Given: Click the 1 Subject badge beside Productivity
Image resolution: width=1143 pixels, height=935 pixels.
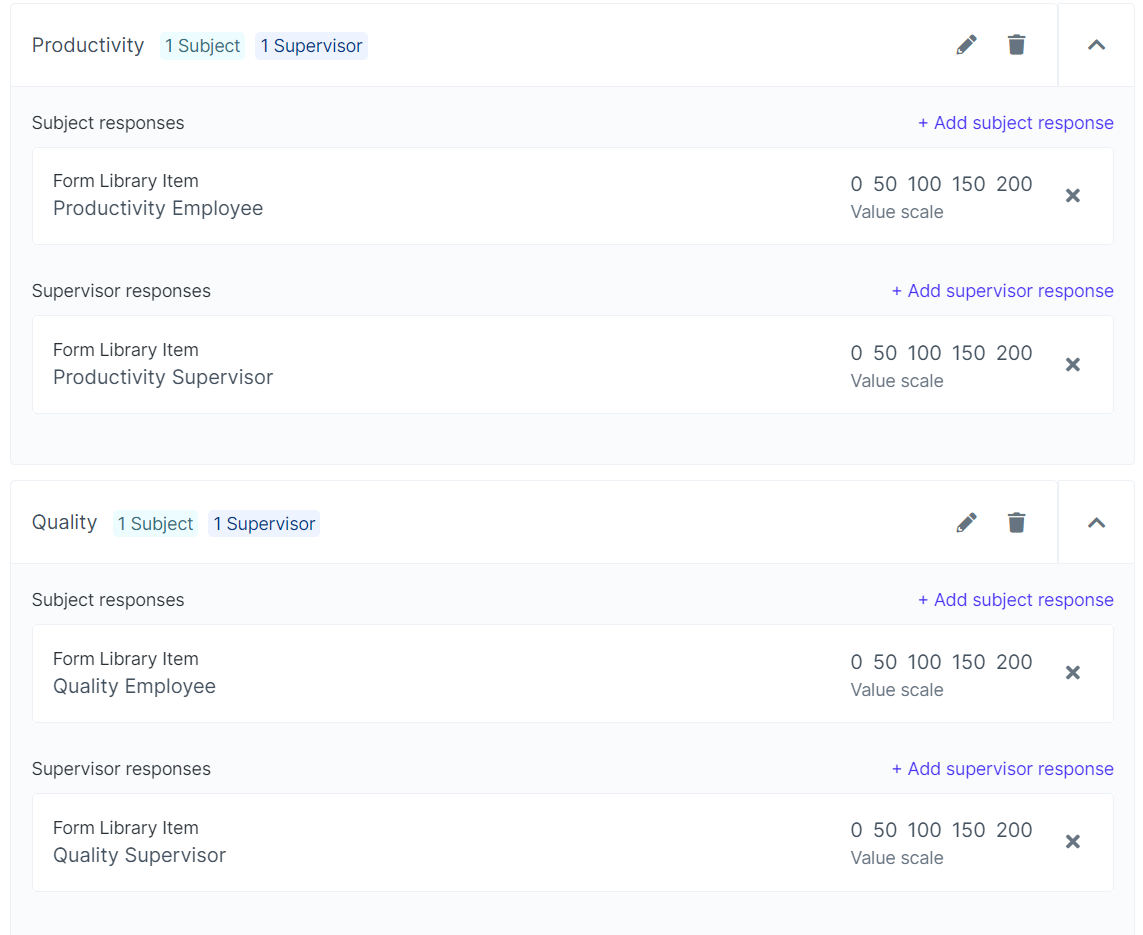Looking at the screenshot, I should [x=202, y=46].
